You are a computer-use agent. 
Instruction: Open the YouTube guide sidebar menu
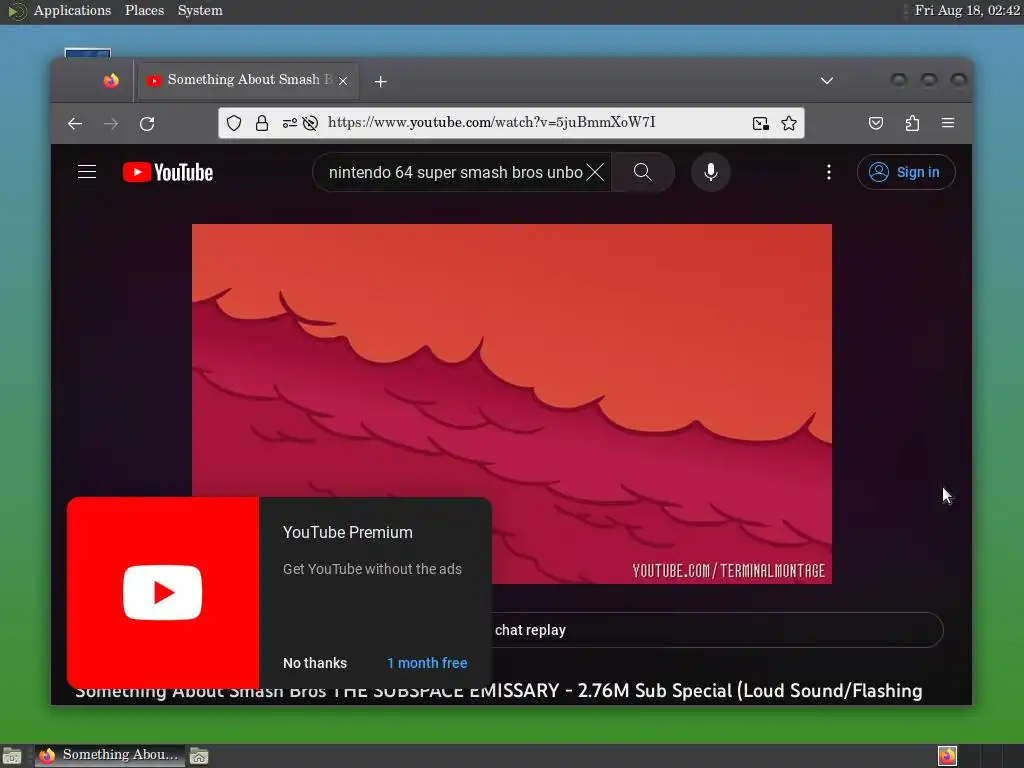pyautogui.click(x=87, y=172)
